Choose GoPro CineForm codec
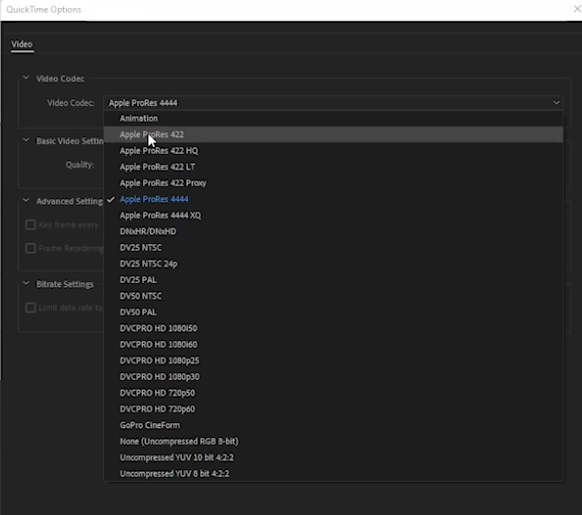This screenshot has width=582, height=515. tap(333, 425)
